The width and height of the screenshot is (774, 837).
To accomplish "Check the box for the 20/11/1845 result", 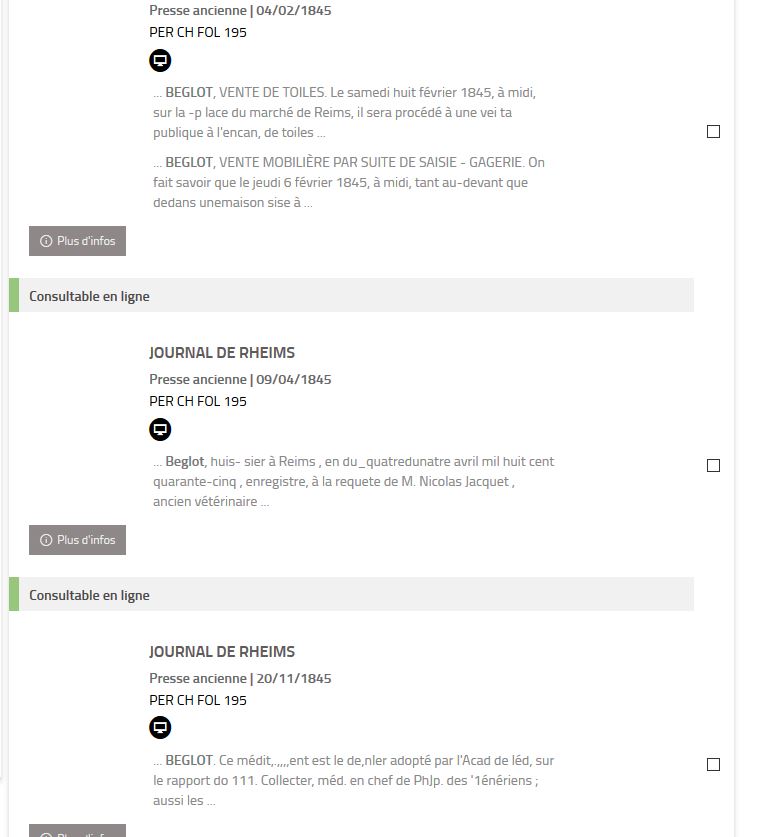I will click(x=713, y=765).
